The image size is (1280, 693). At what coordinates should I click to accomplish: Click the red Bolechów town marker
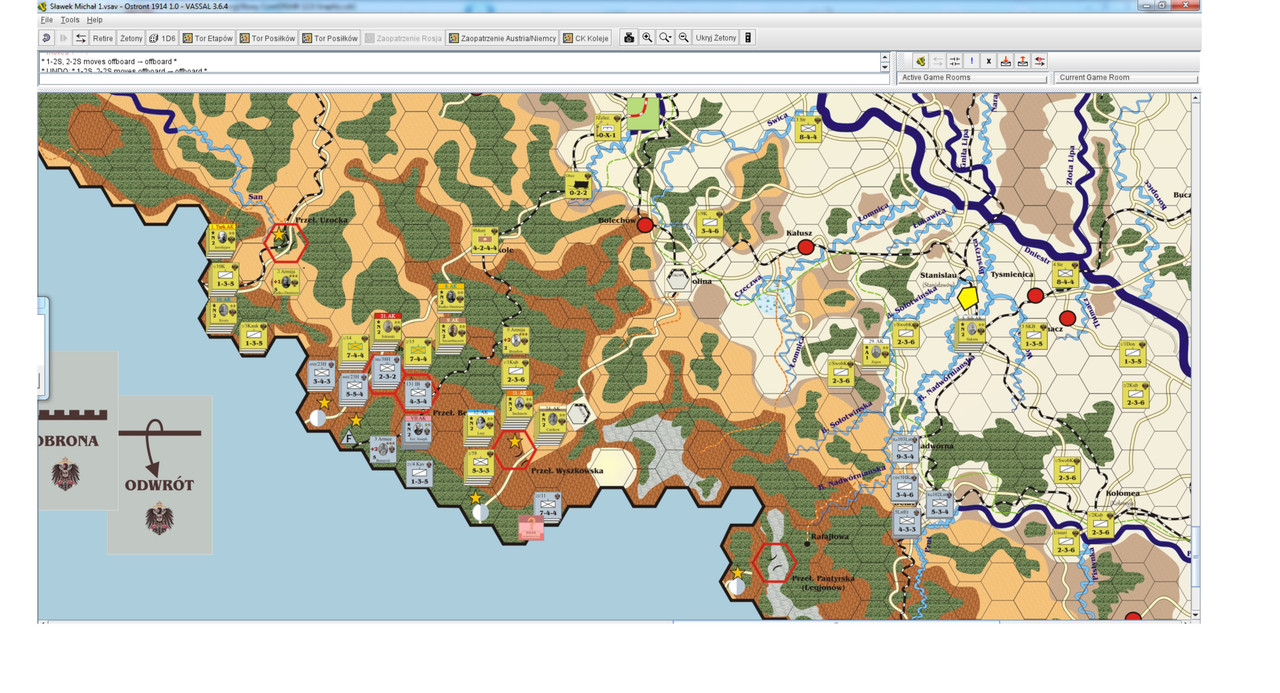pyautogui.click(x=645, y=225)
